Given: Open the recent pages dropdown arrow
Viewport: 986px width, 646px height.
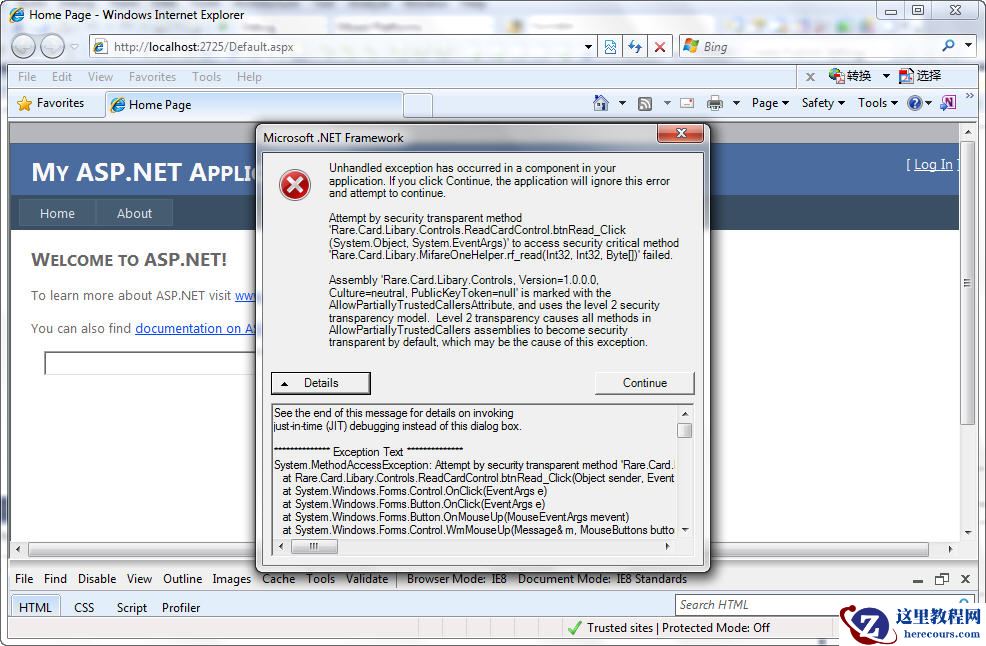Looking at the screenshot, I should coord(74,47).
